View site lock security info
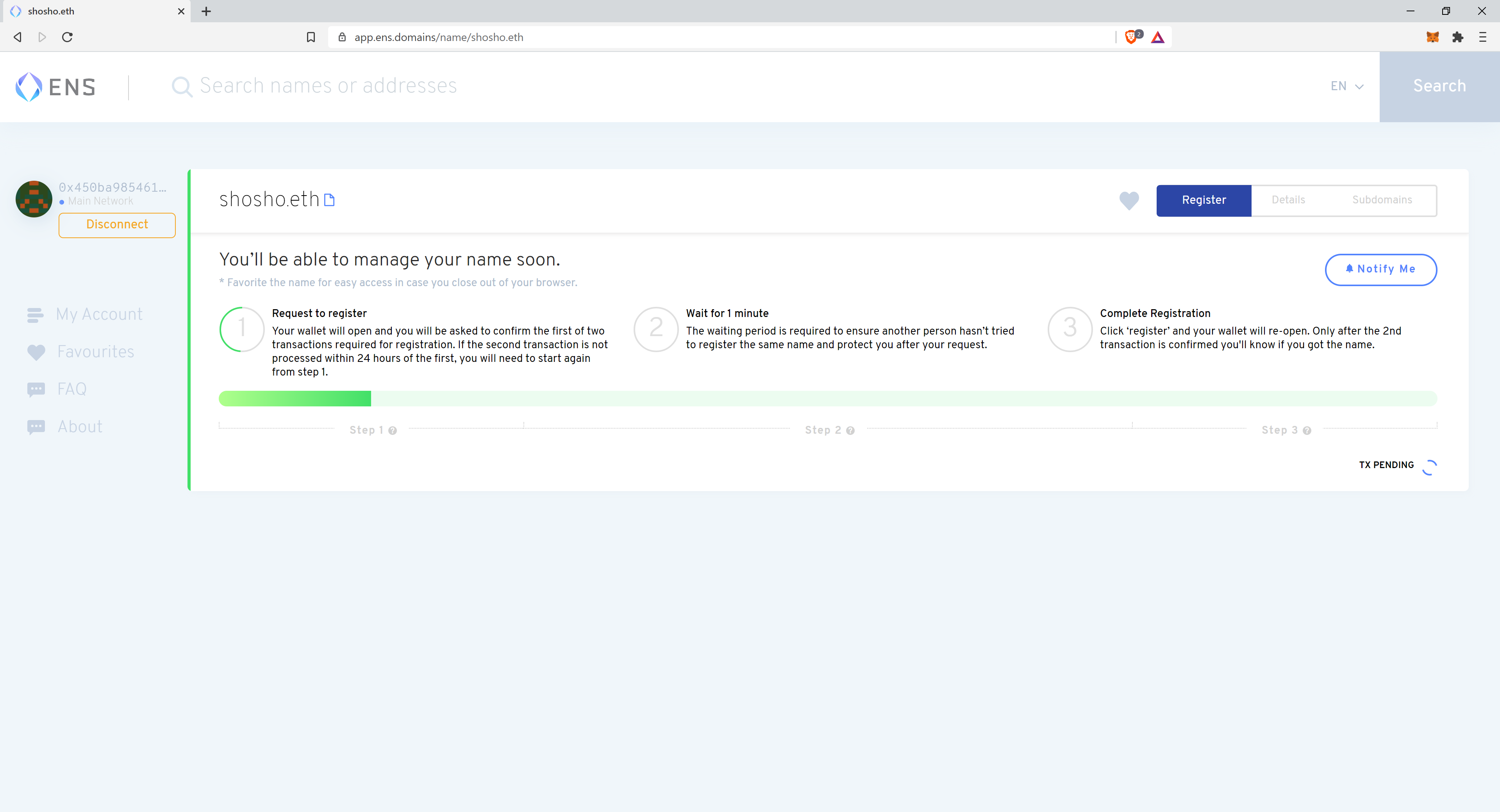 tap(343, 37)
